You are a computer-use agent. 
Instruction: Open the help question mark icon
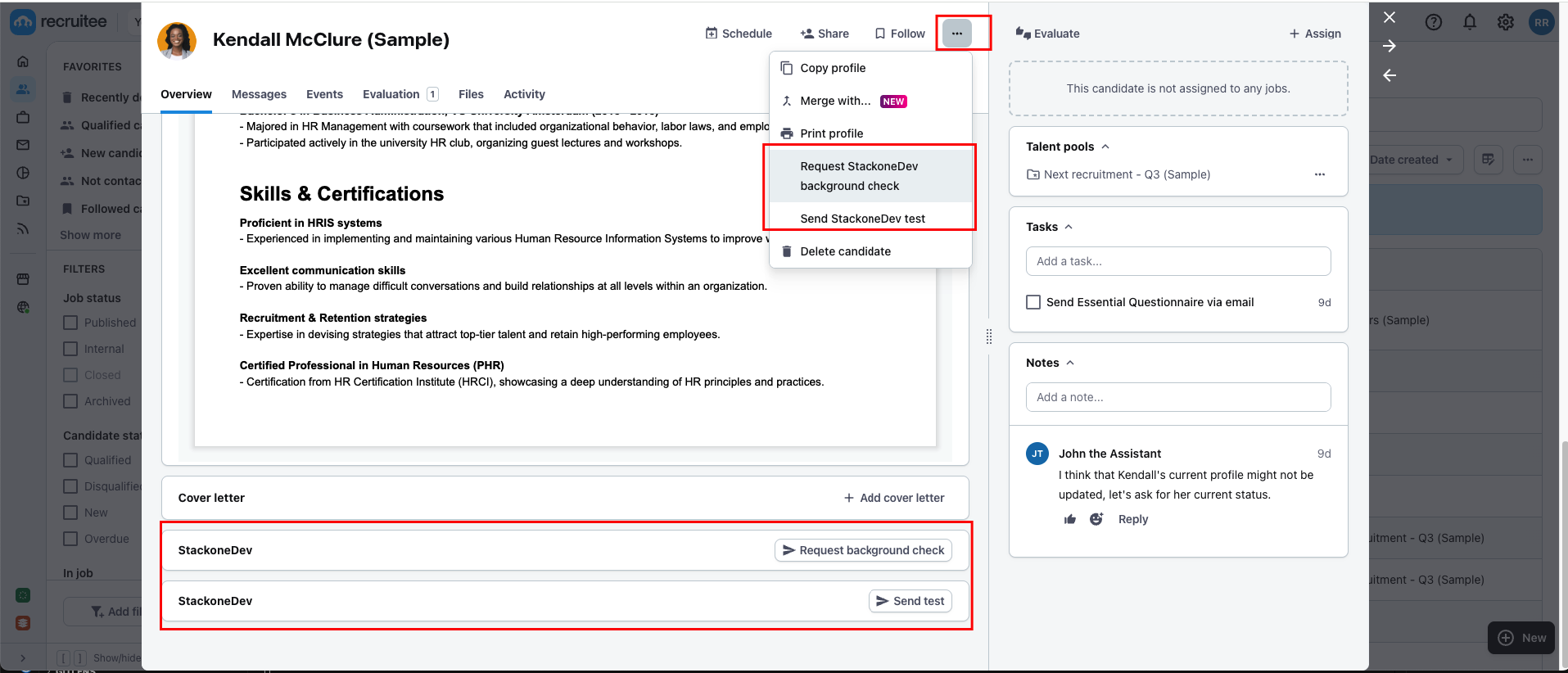click(1434, 22)
